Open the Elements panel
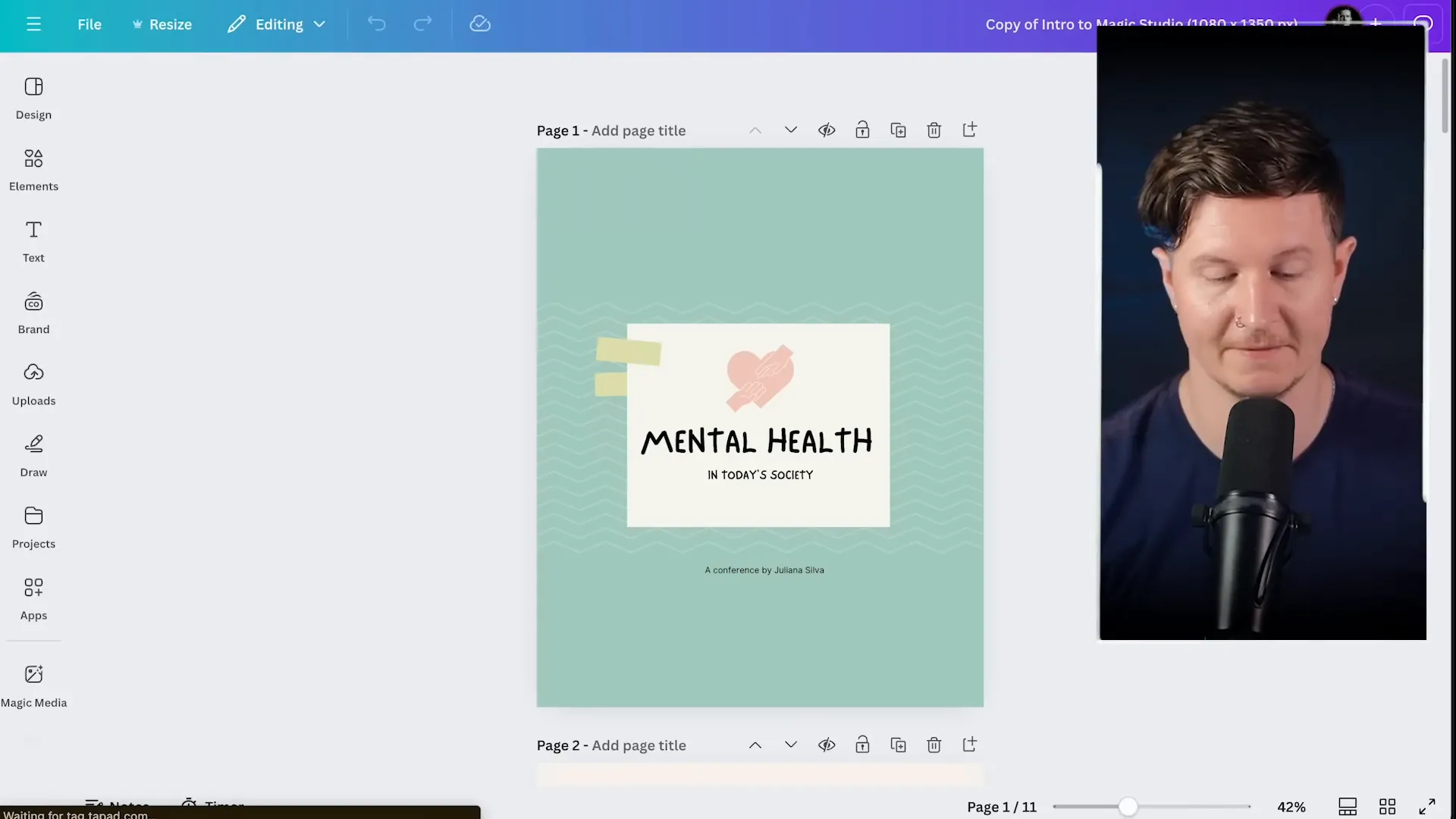 click(33, 170)
